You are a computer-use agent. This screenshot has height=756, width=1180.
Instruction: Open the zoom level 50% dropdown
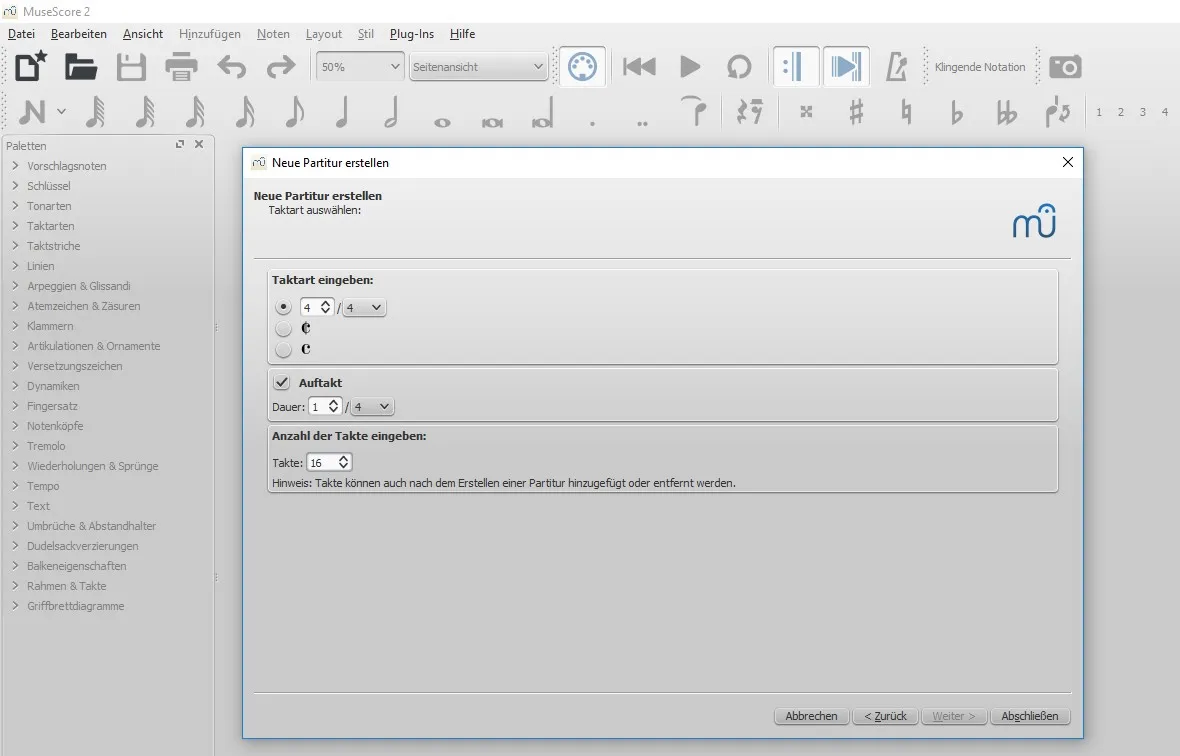click(x=359, y=67)
